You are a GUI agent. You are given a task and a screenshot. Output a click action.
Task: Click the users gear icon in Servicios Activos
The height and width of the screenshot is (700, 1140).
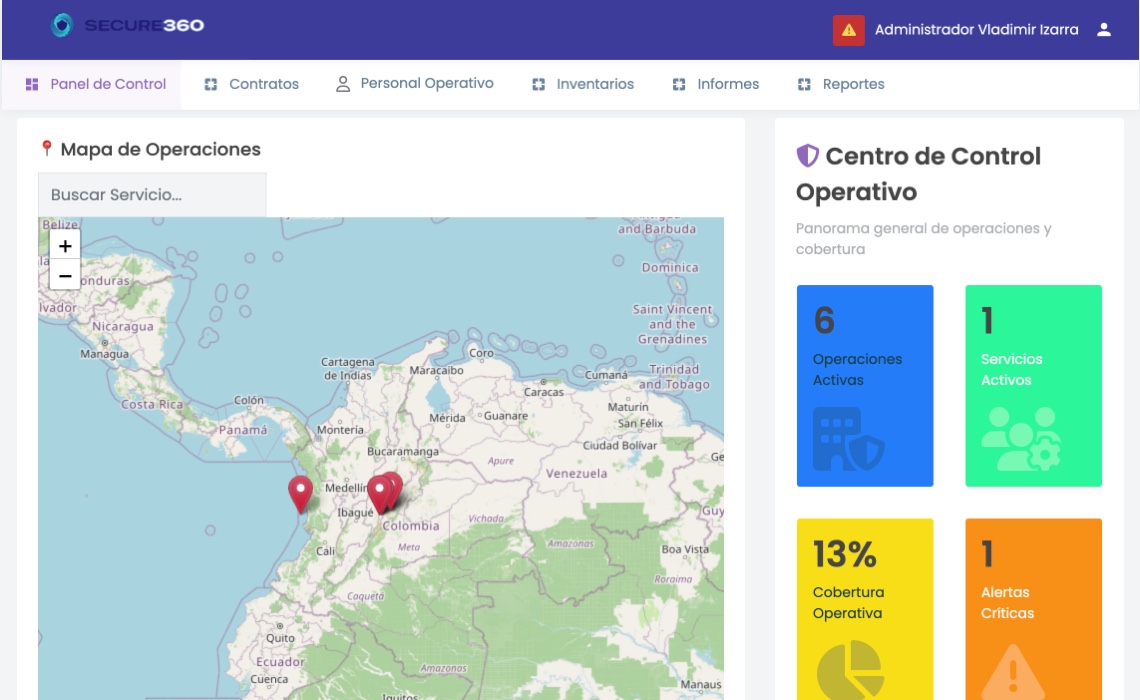pos(1021,438)
